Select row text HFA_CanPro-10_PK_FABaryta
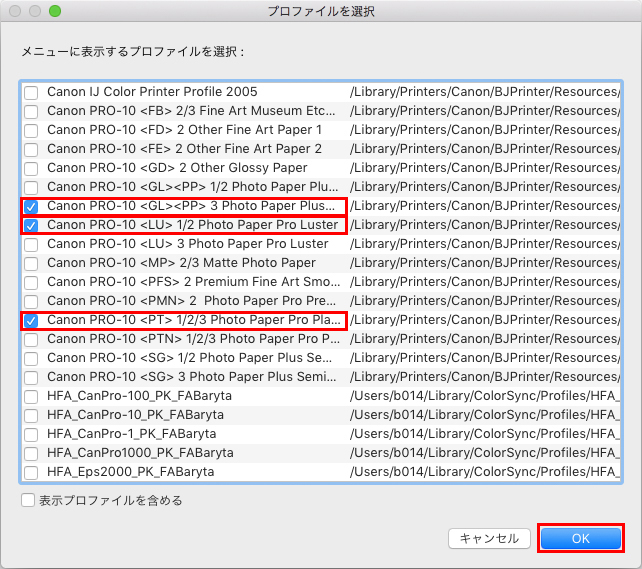 pos(136,415)
